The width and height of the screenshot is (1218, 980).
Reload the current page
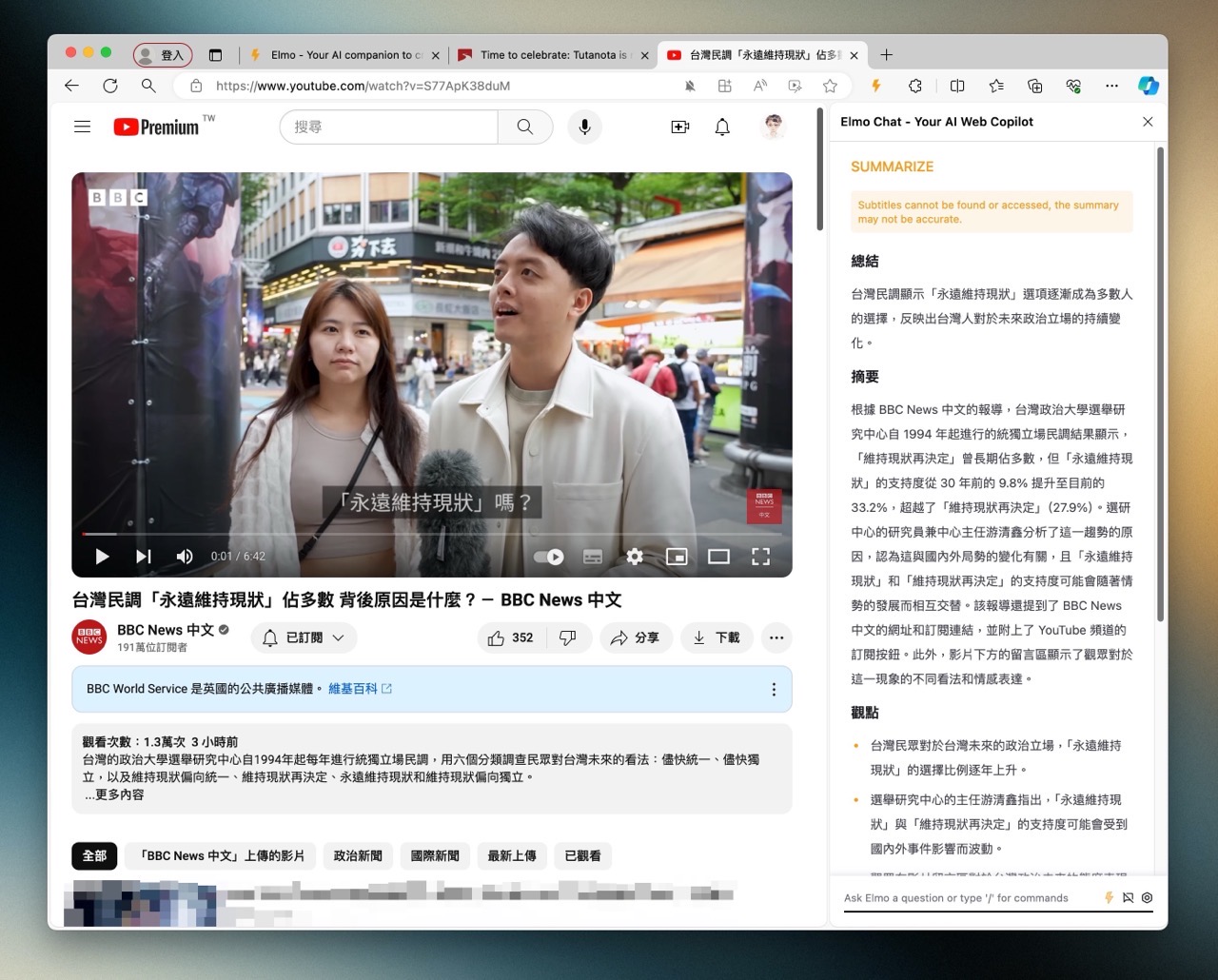(x=110, y=86)
